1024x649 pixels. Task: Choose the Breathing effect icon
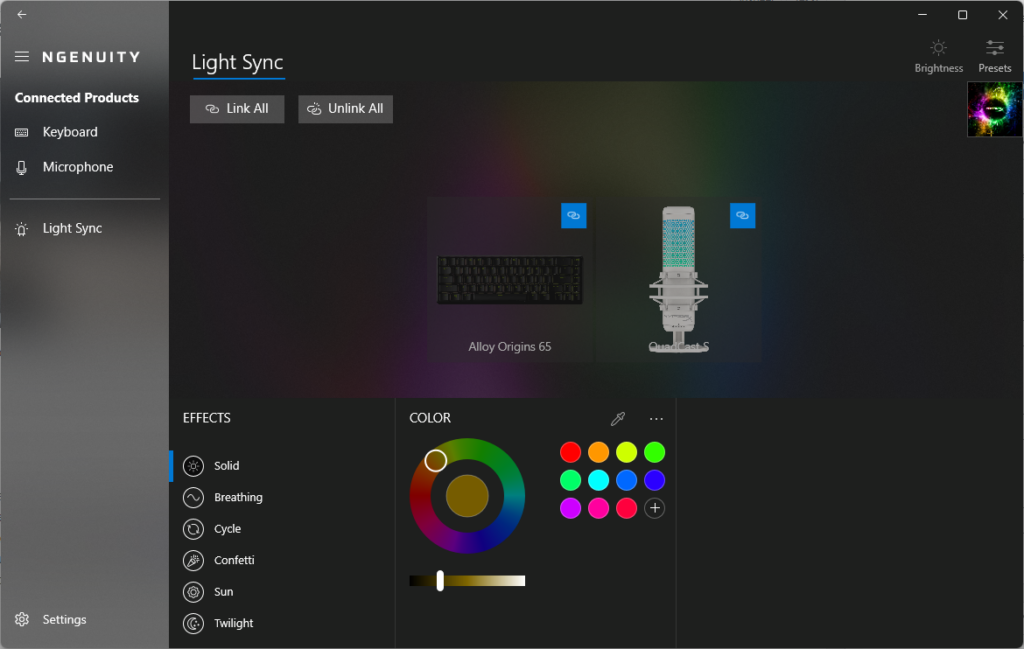point(193,498)
